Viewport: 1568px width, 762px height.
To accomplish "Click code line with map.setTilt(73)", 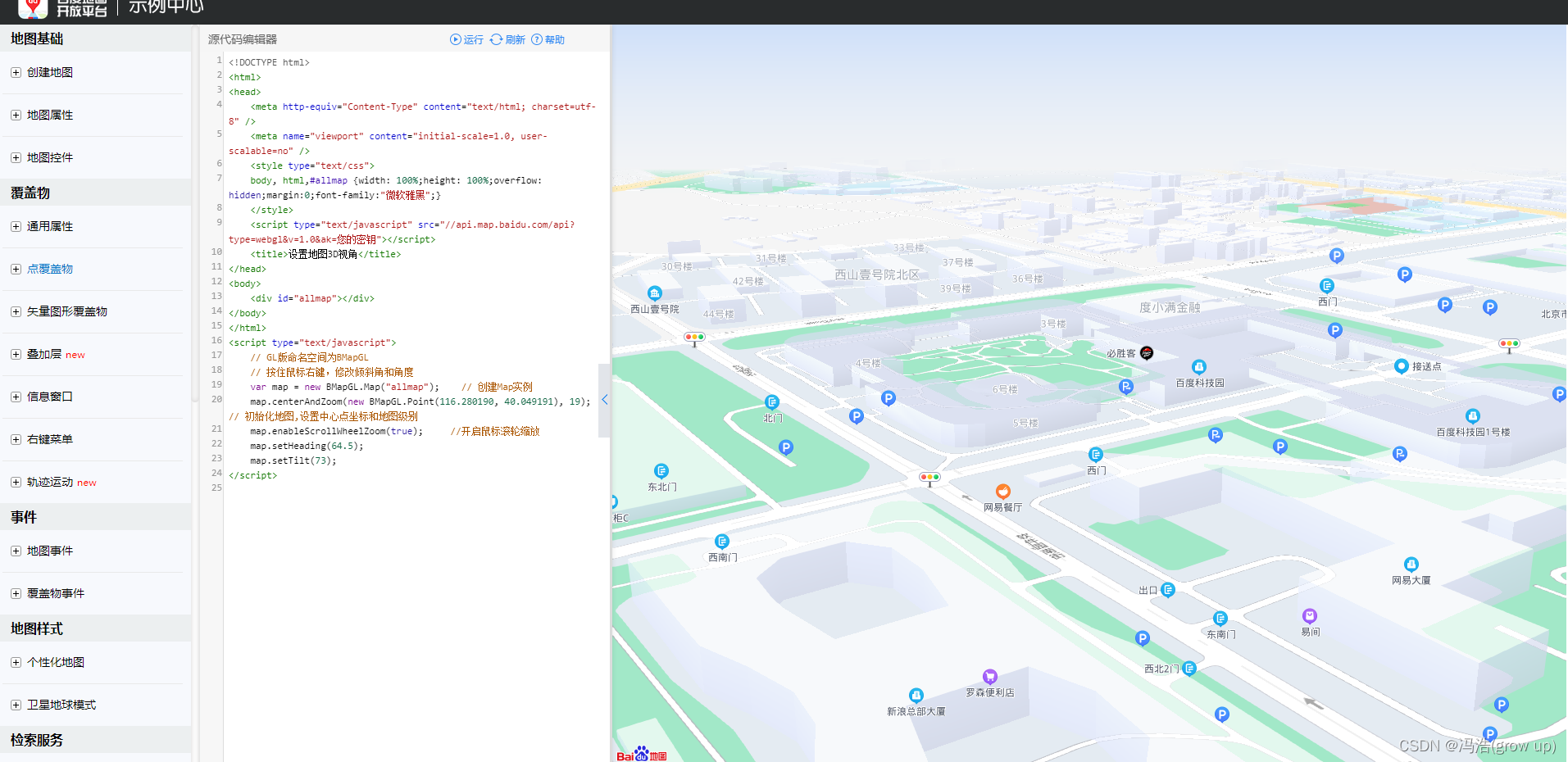I will pos(293,460).
